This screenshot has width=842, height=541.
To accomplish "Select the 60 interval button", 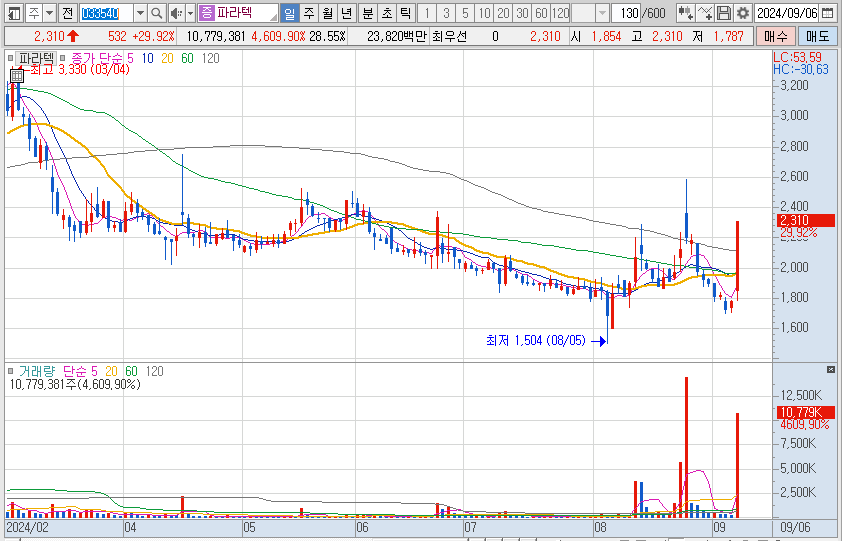I will click(x=541, y=13).
